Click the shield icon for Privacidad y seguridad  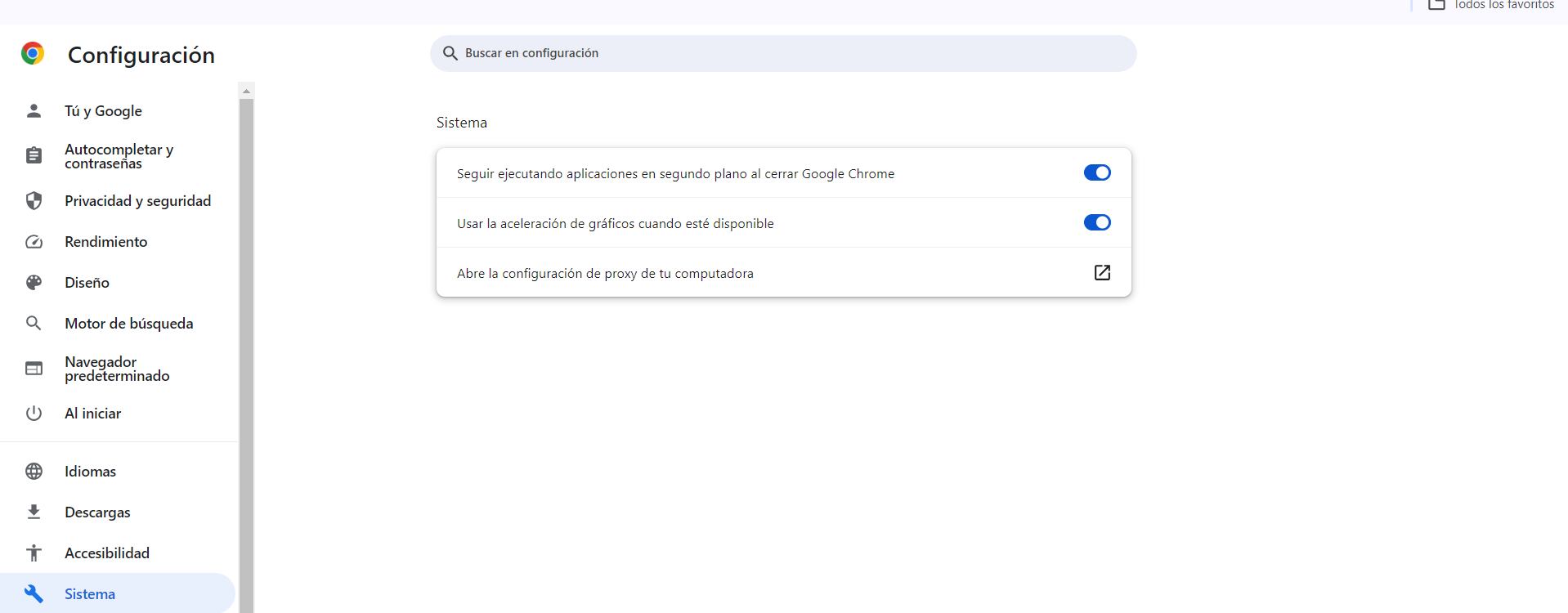(x=34, y=201)
